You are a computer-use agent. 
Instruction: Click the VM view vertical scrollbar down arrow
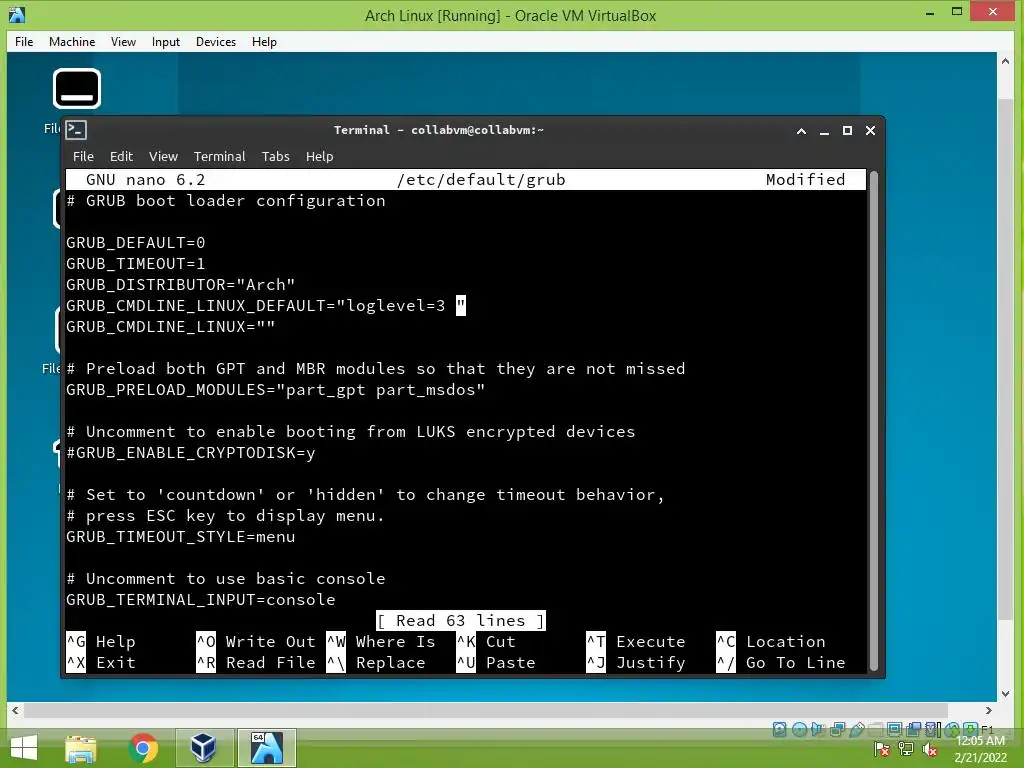(x=1005, y=694)
